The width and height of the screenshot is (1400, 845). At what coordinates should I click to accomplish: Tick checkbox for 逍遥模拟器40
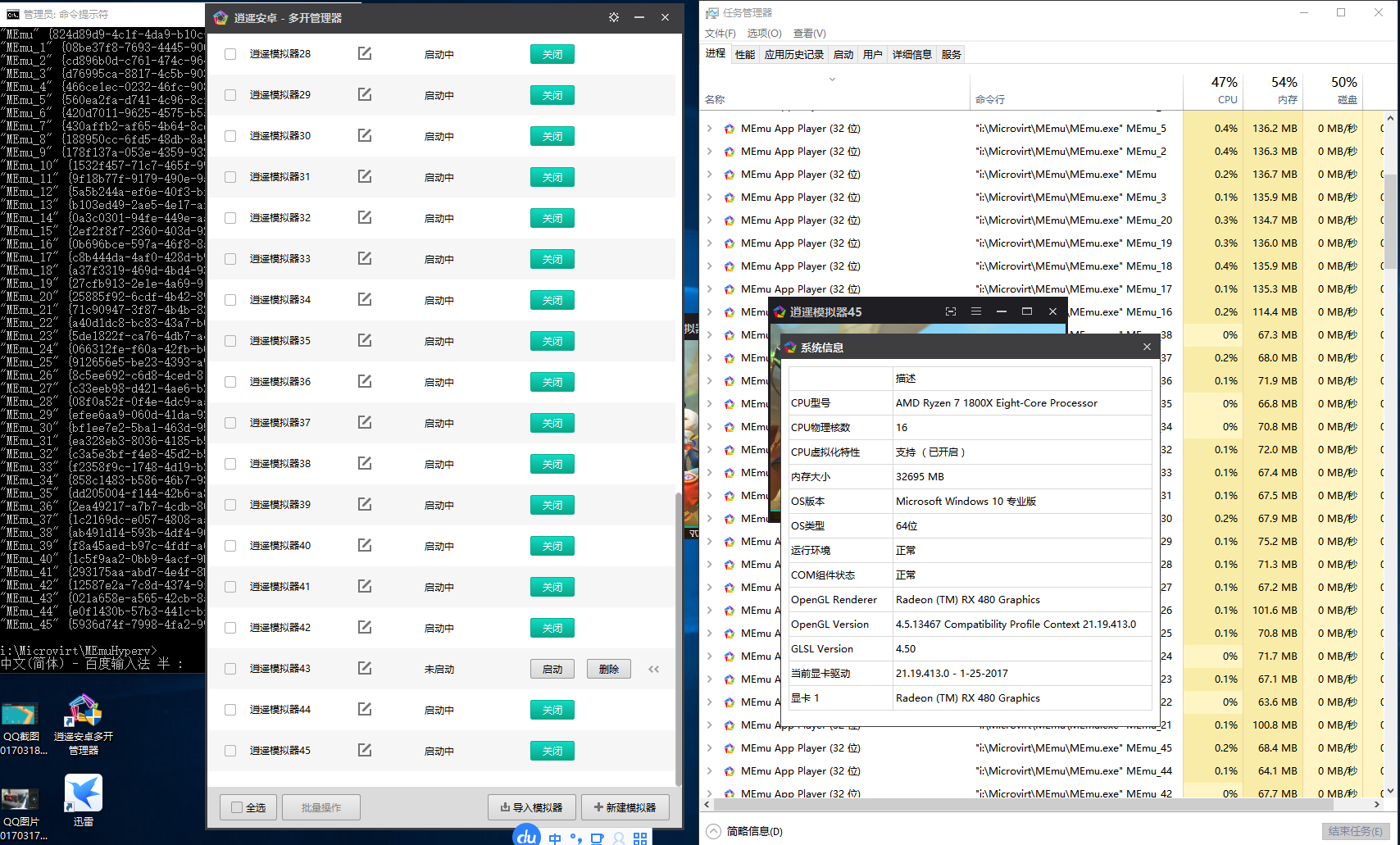tap(230, 546)
